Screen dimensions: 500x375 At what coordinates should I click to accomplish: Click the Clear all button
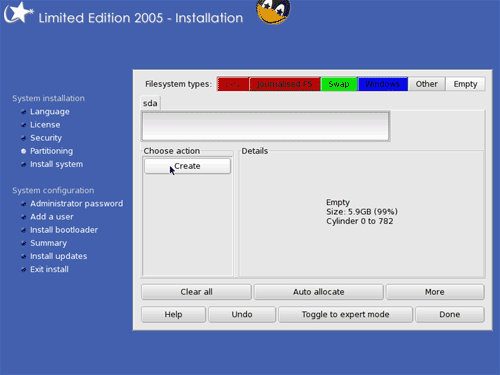coord(196,292)
